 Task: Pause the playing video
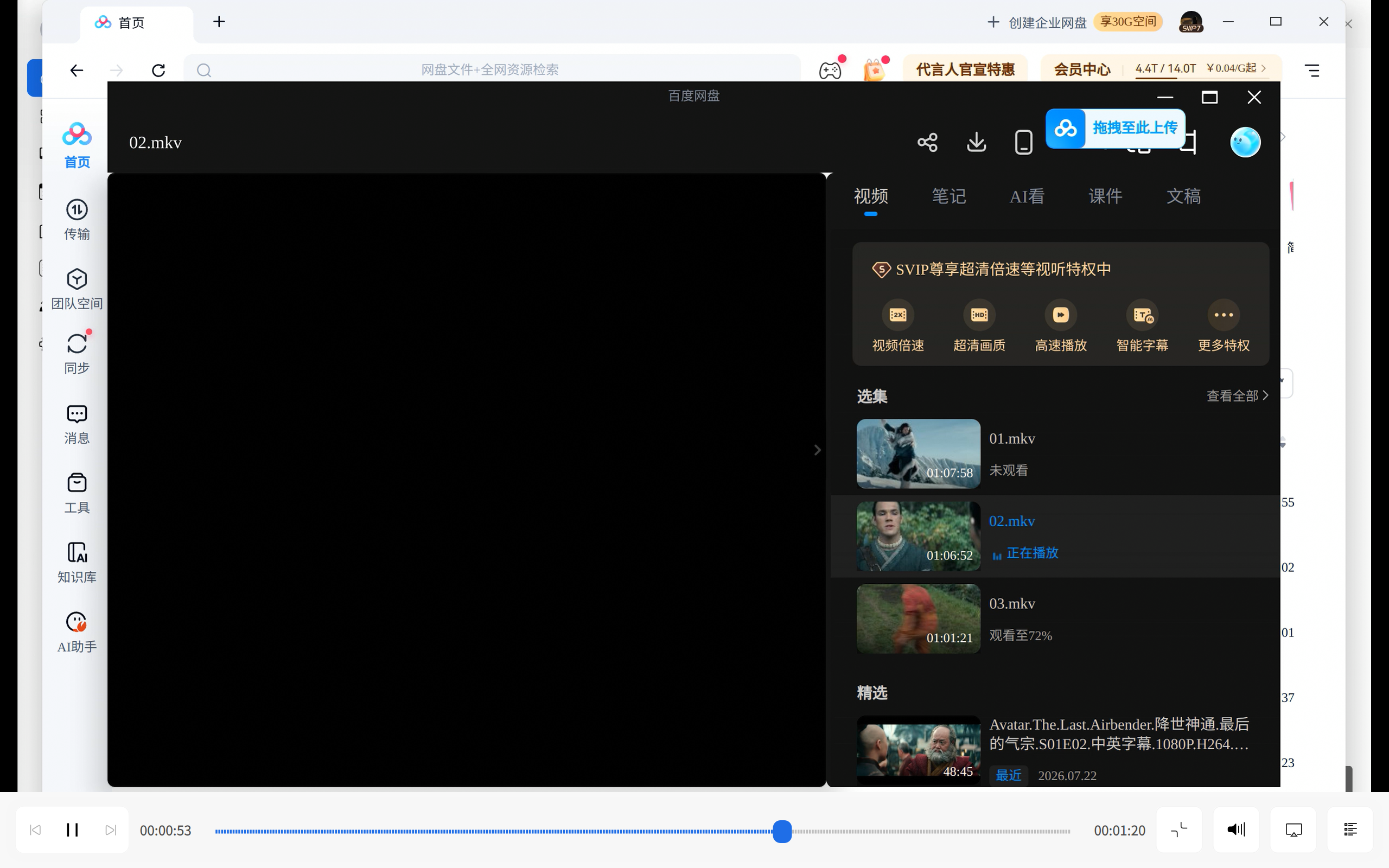pos(72,829)
